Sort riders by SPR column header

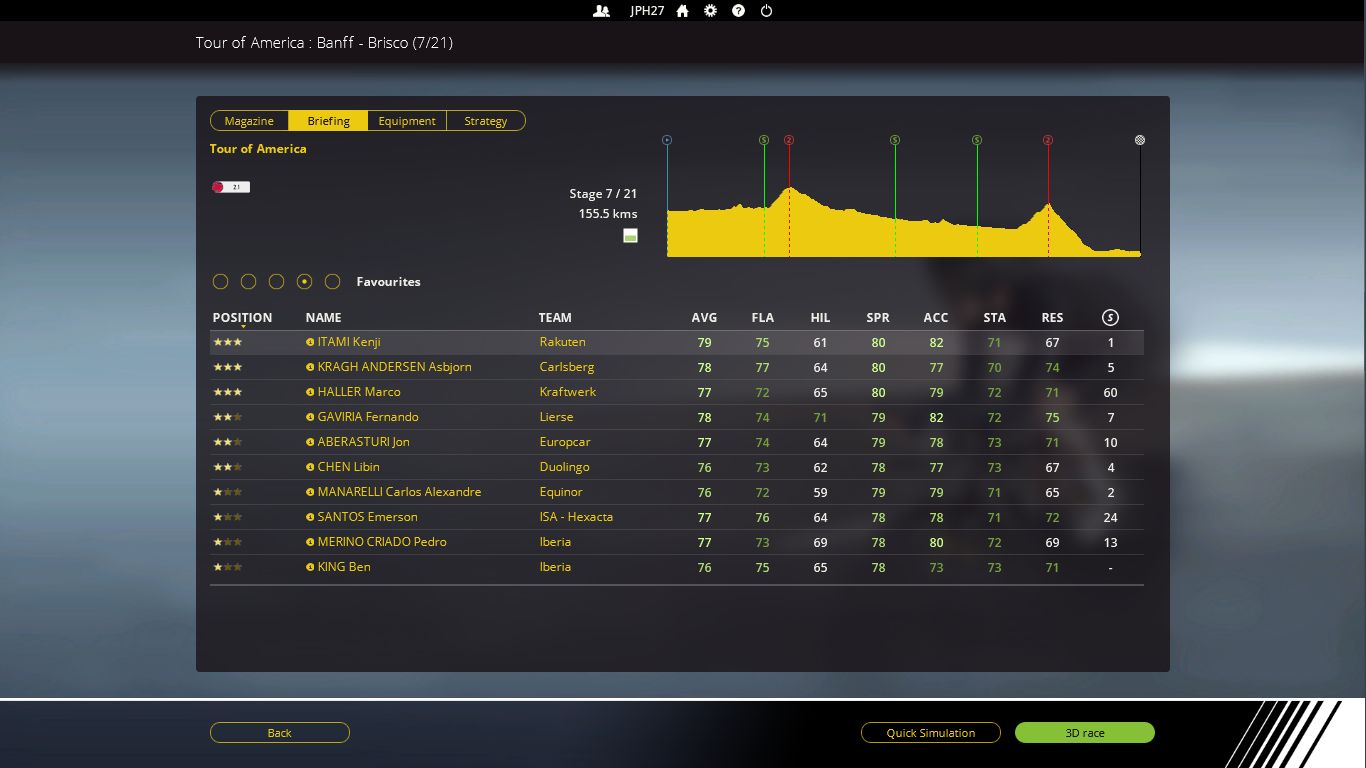click(x=877, y=318)
